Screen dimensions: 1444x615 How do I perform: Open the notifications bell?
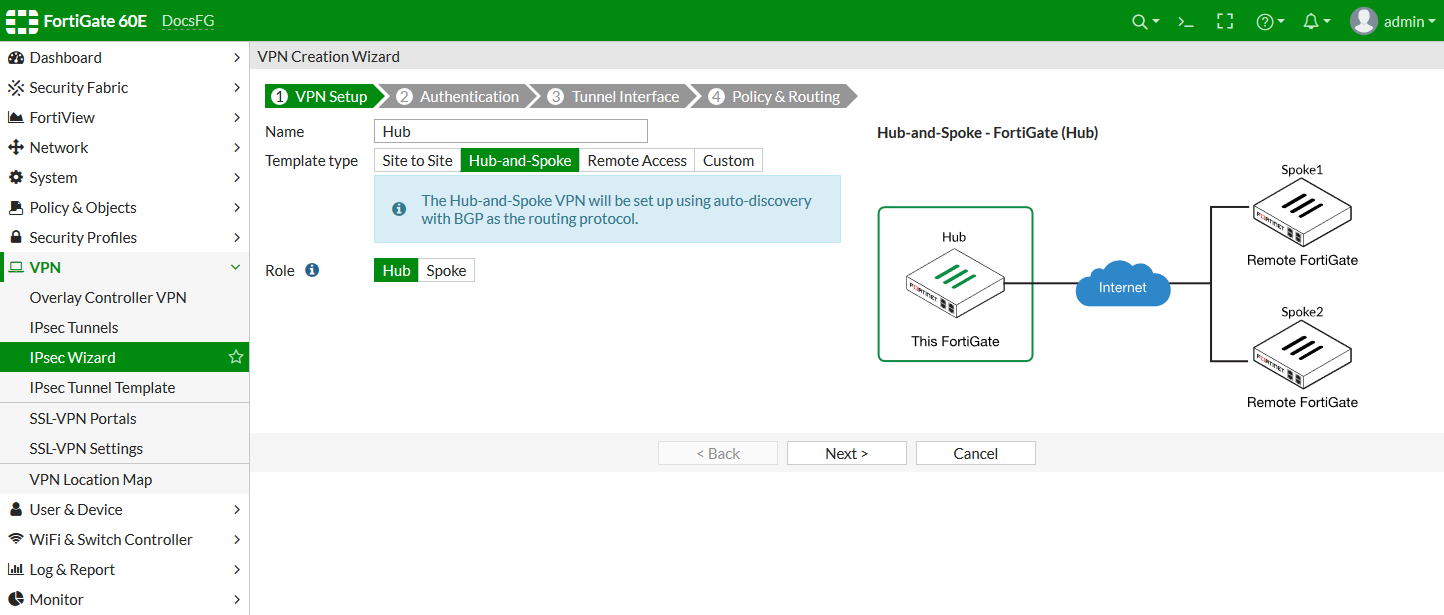1311,20
